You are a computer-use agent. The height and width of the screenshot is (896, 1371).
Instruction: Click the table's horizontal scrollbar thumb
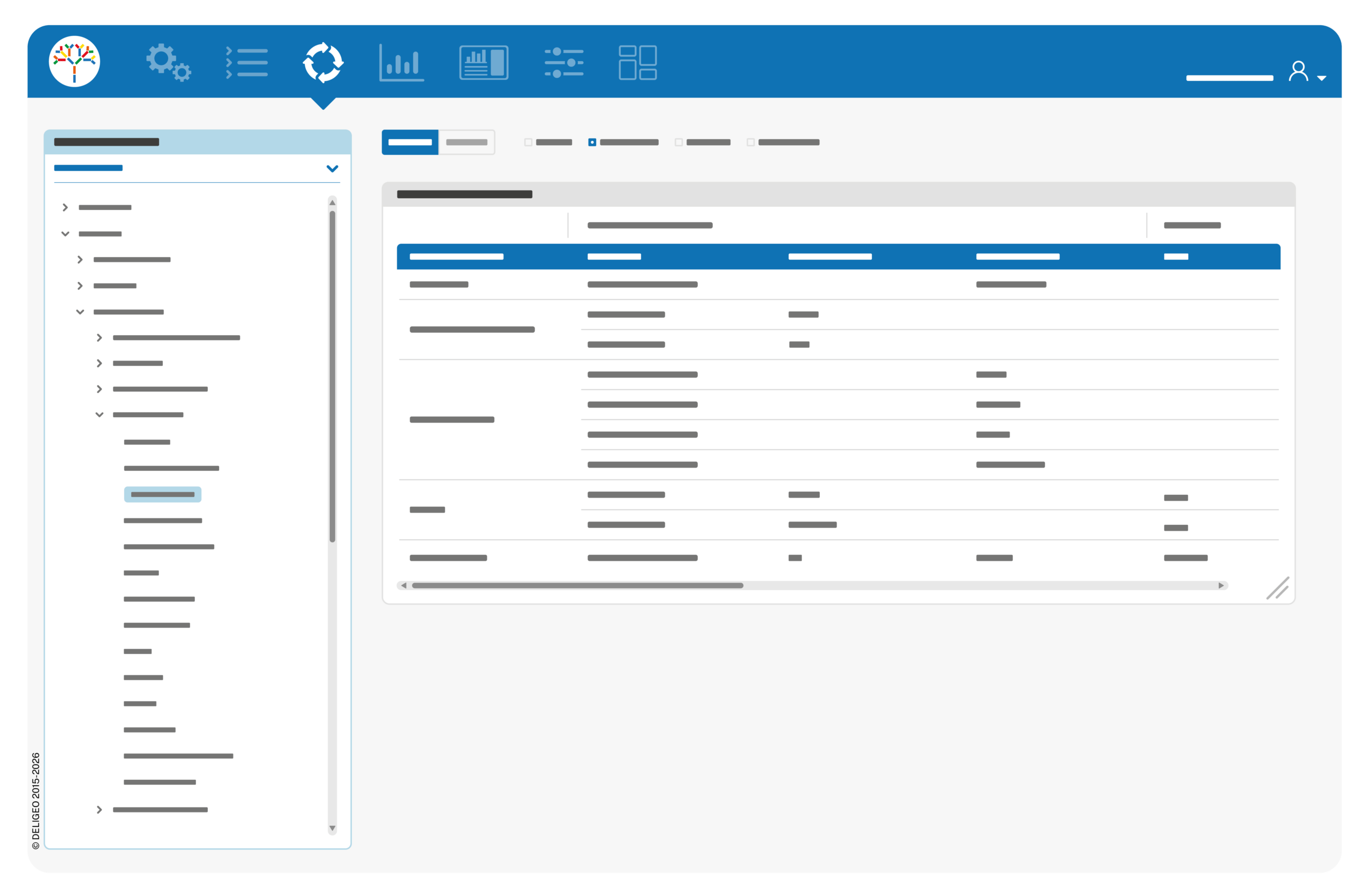577,585
